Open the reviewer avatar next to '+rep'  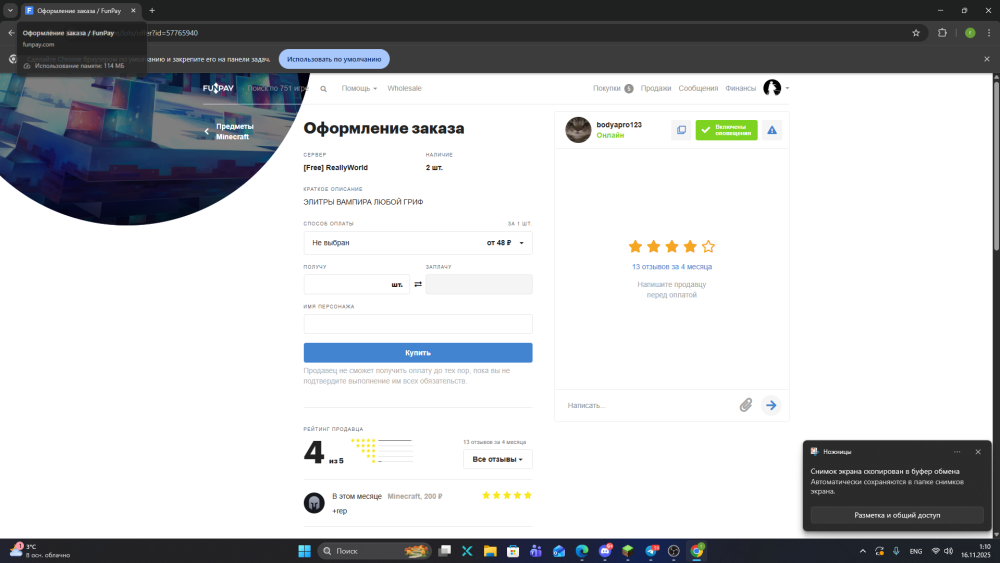click(314, 502)
